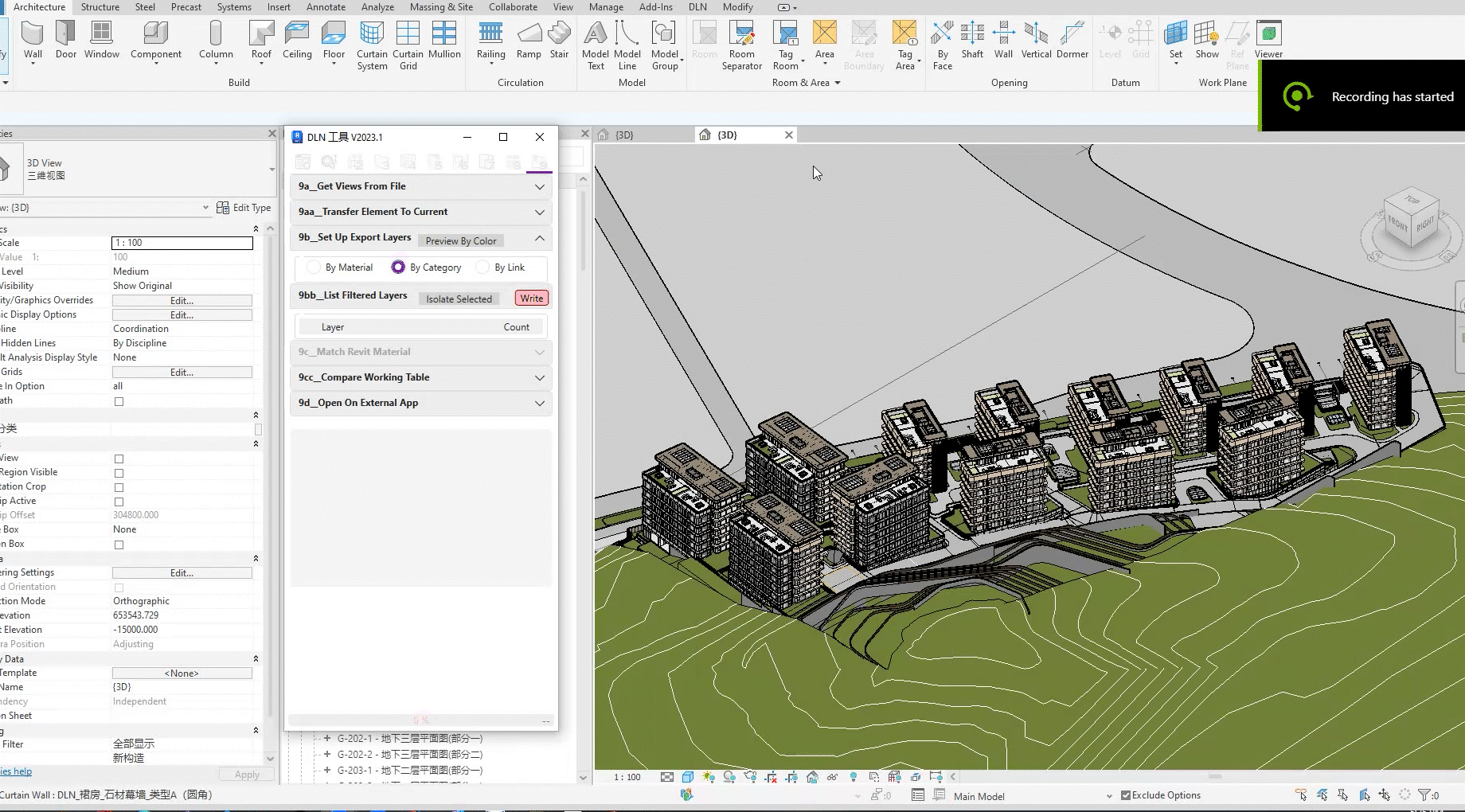Toggle the Crop Region Visible checkbox
Viewport: 1465px width, 812px height.
(119, 474)
